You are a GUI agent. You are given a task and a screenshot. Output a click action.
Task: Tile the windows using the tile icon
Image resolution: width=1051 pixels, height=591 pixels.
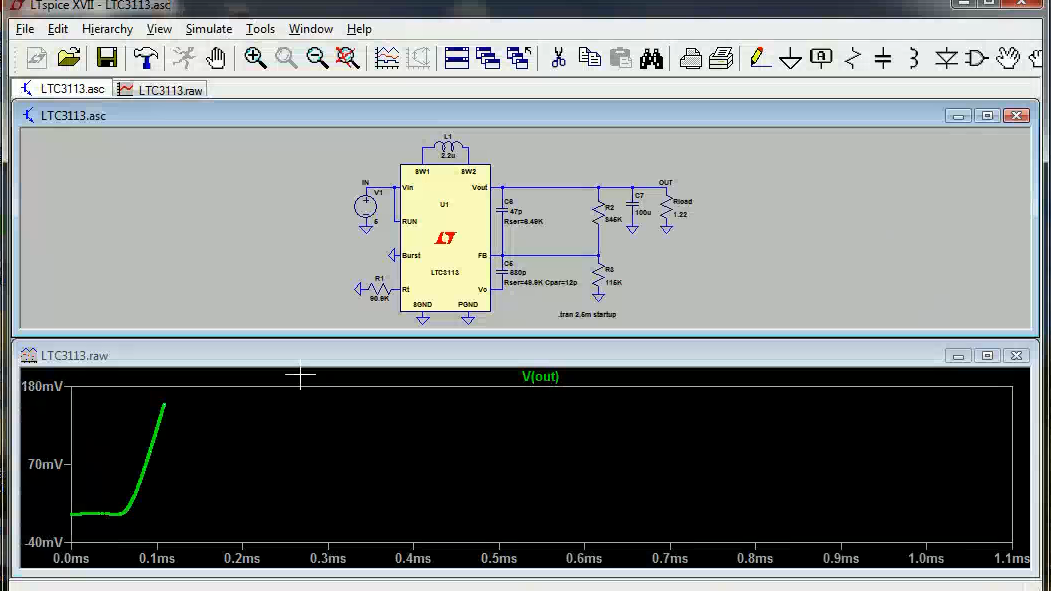pos(456,58)
